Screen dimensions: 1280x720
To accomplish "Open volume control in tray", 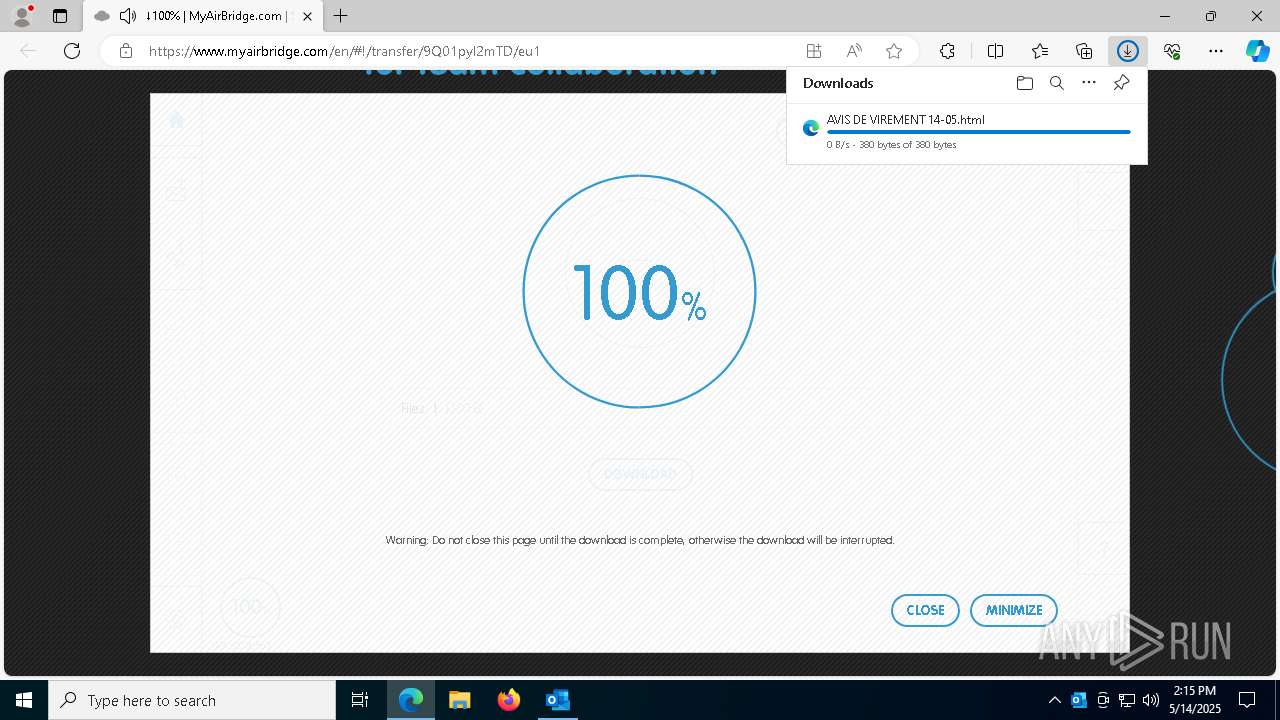I will click(1151, 700).
